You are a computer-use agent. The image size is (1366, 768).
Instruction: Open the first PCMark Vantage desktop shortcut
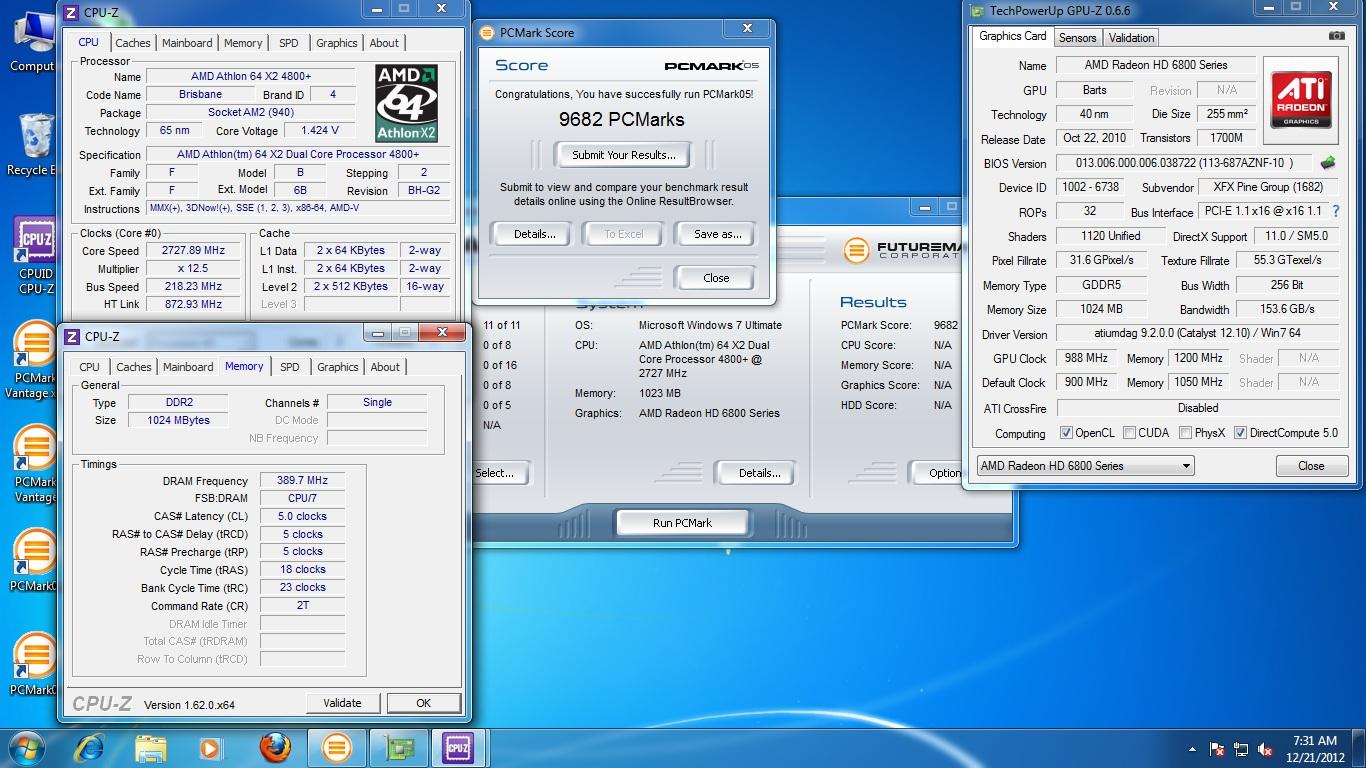pyautogui.click(x=34, y=360)
